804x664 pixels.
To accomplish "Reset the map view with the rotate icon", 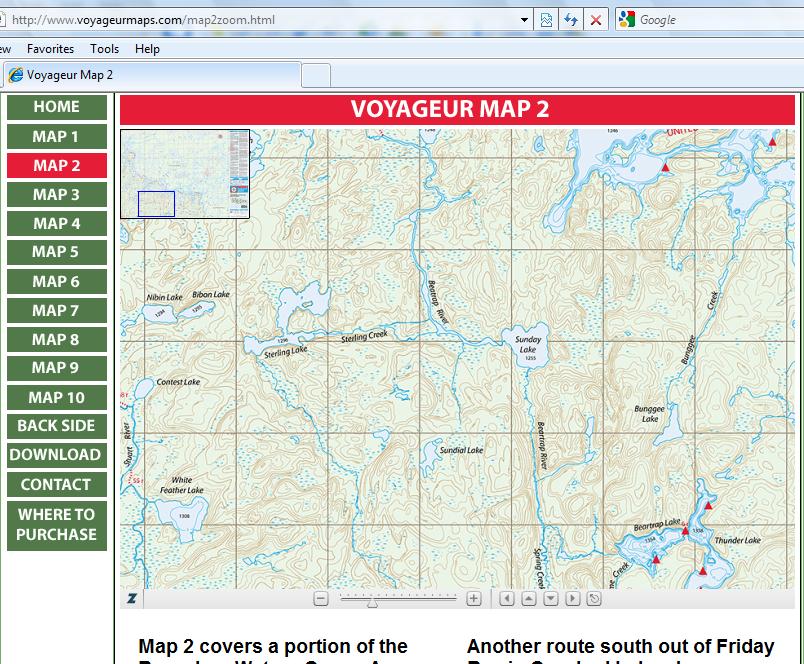I will click(x=594, y=598).
